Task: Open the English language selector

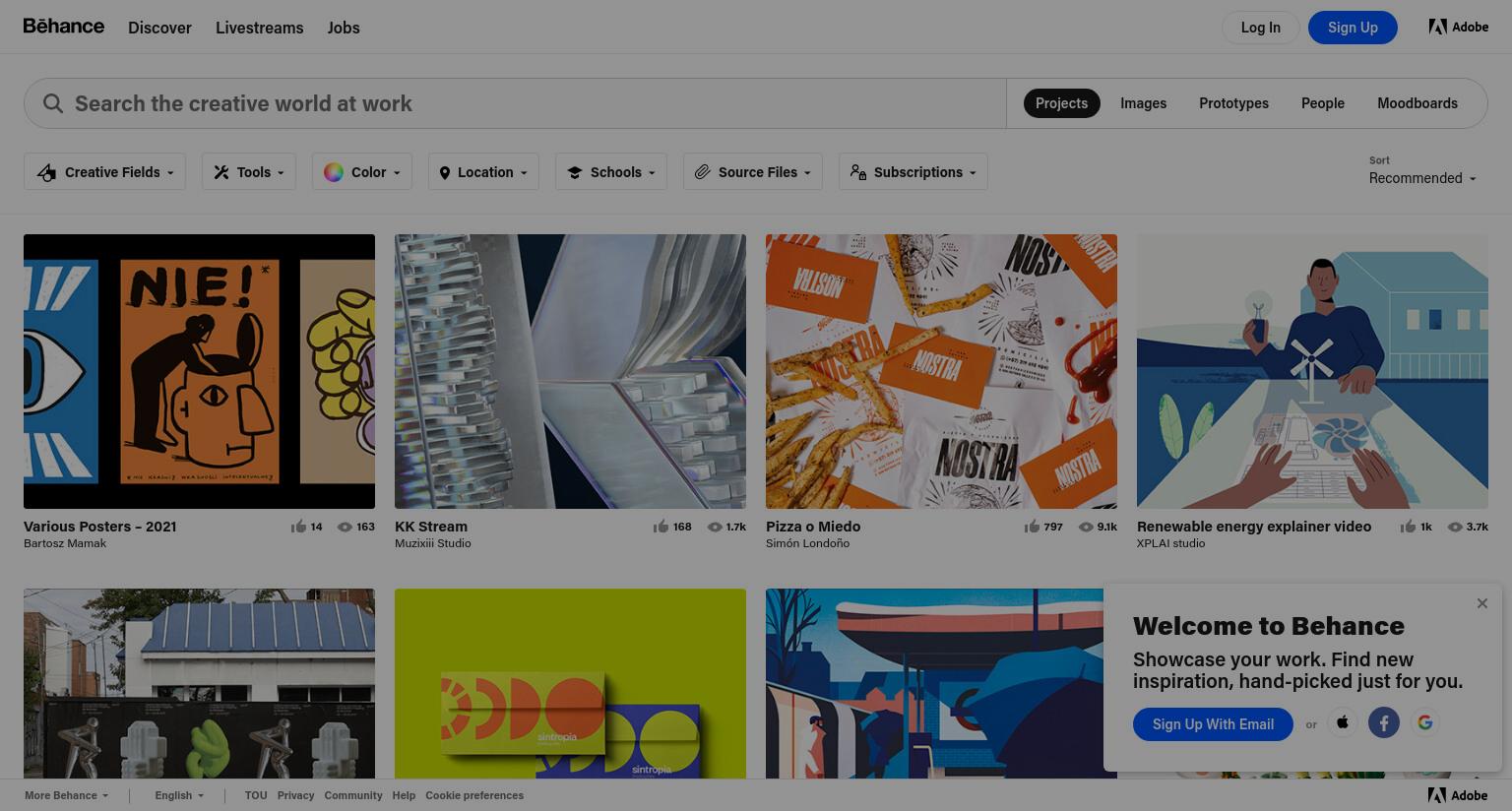Action: pos(179,795)
